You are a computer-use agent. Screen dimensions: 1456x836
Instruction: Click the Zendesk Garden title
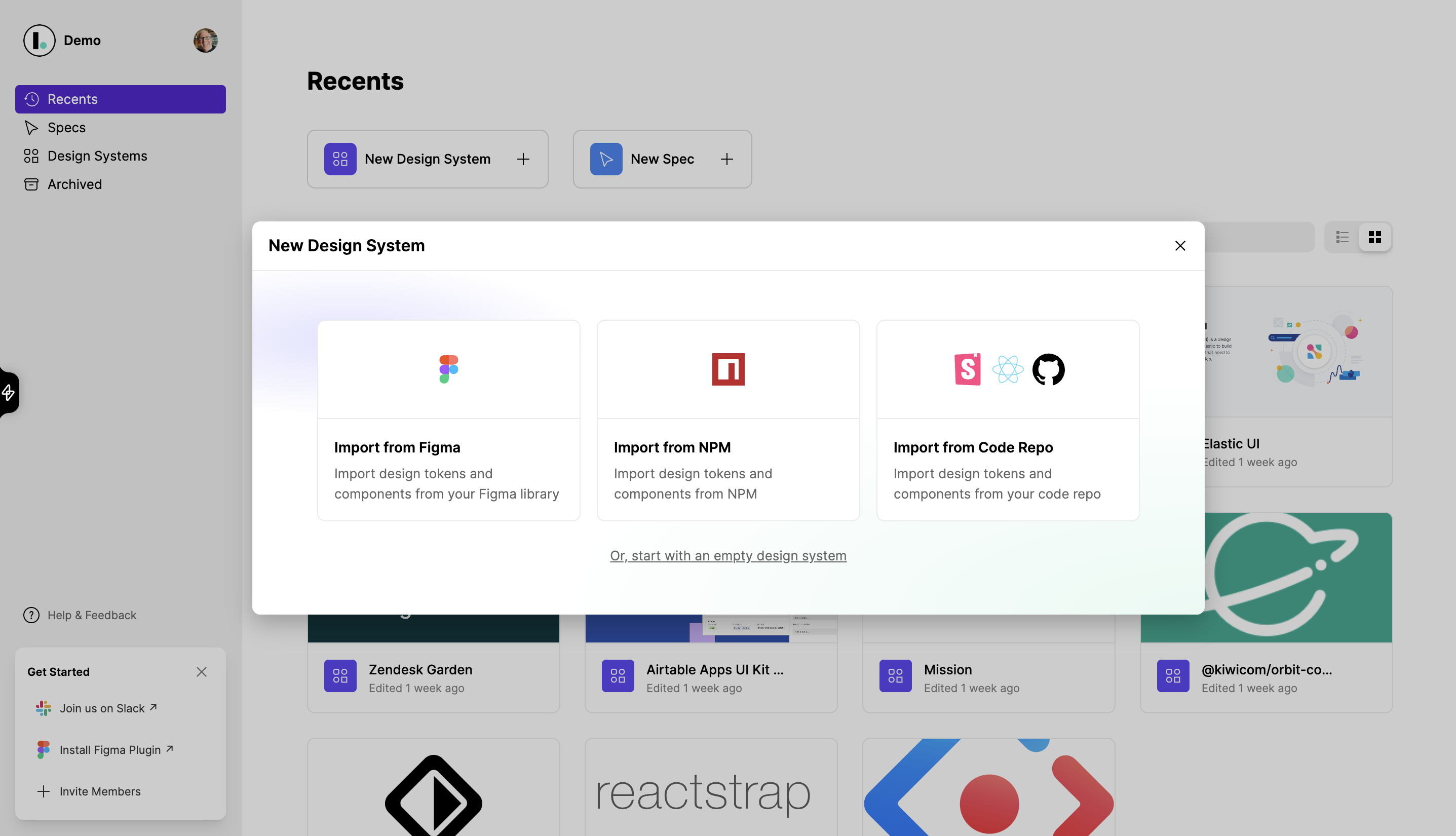pos(420,669)
